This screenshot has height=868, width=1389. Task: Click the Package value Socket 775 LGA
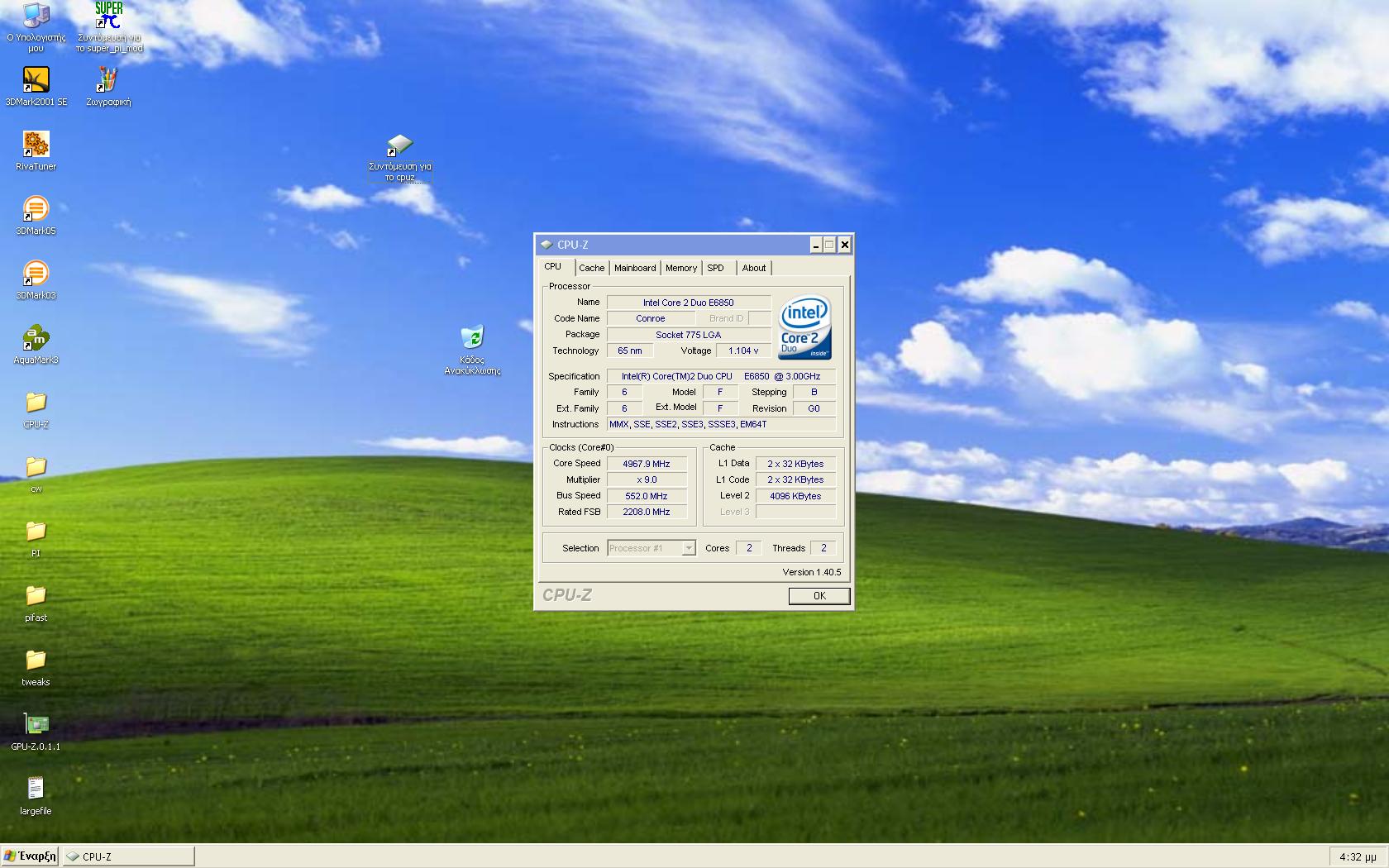689,335
